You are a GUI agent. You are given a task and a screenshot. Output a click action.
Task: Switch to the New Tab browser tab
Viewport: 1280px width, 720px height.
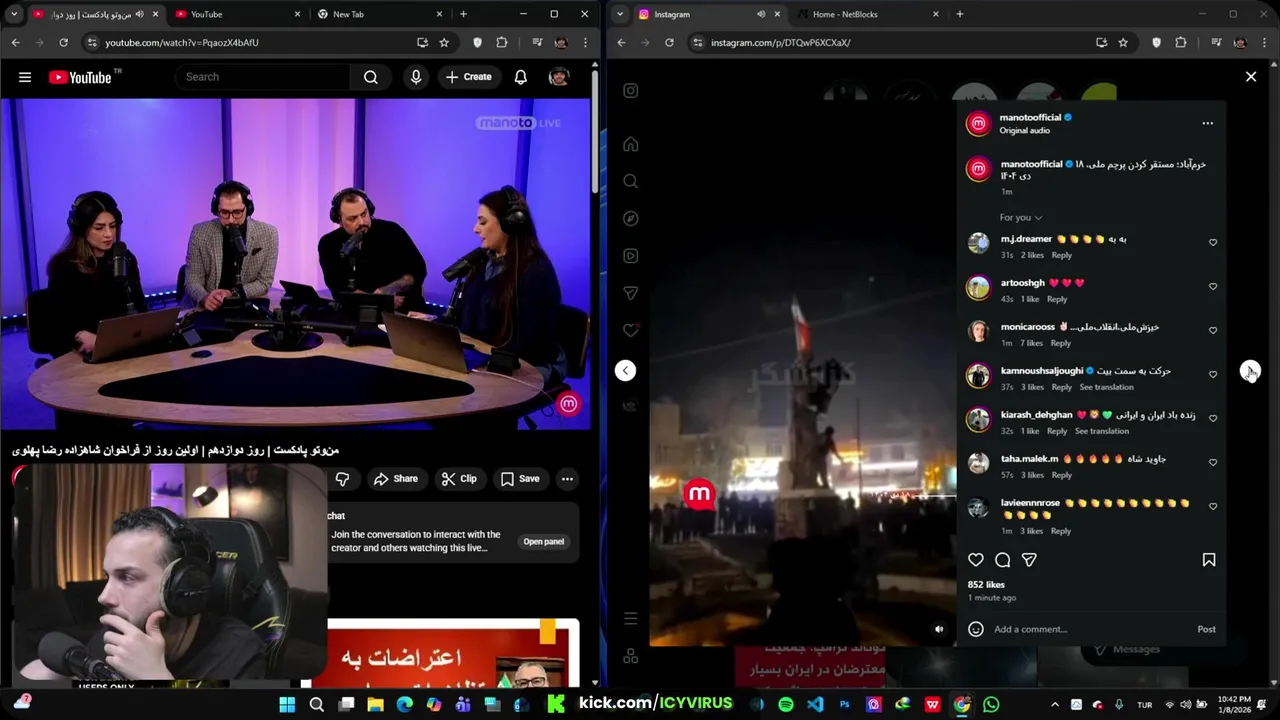click(x=379, y=14)
